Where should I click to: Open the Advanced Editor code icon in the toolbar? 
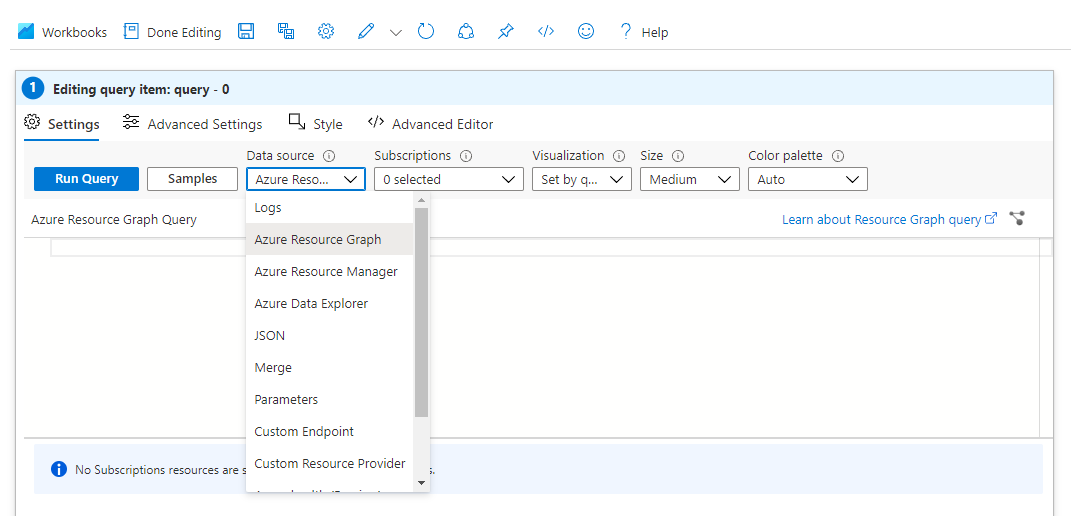pyautogui.click(x=545, y=31)
